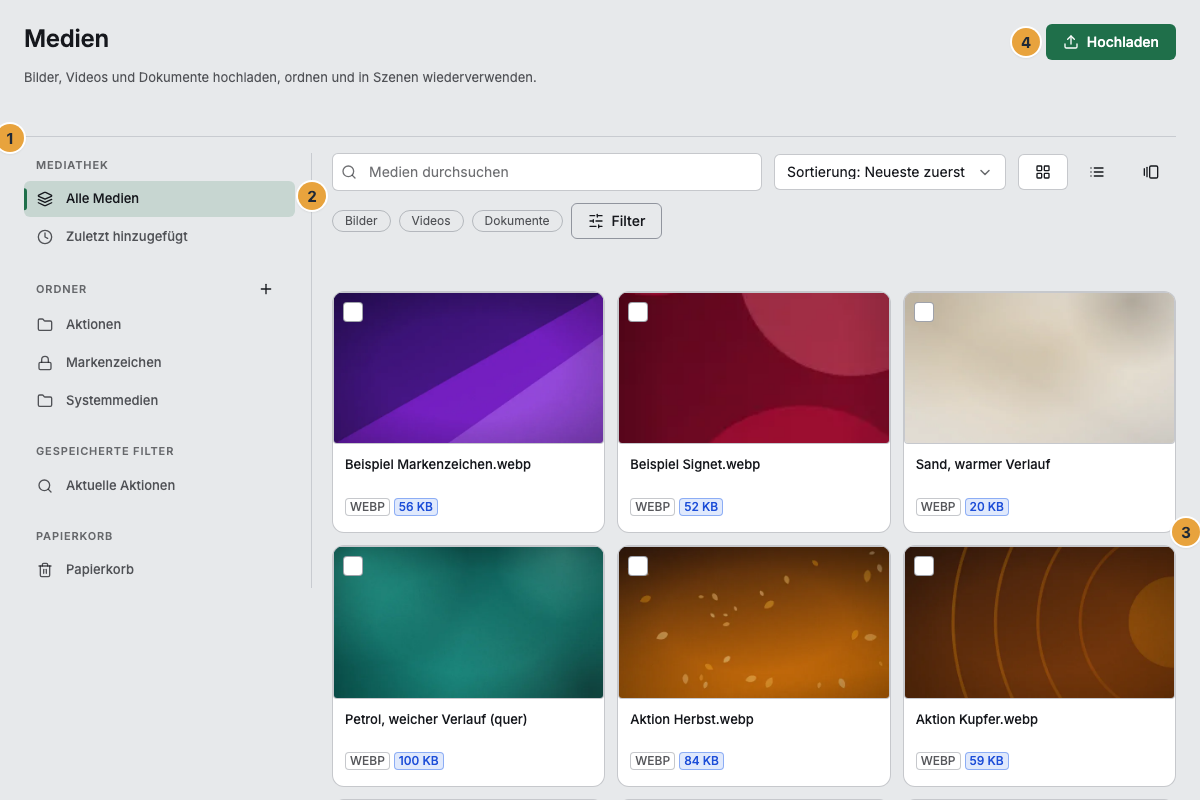Click file name Beispiel Signet.webp
Image resolution: width=1200 pixels, height=800 pixels.
coord(695,465)
